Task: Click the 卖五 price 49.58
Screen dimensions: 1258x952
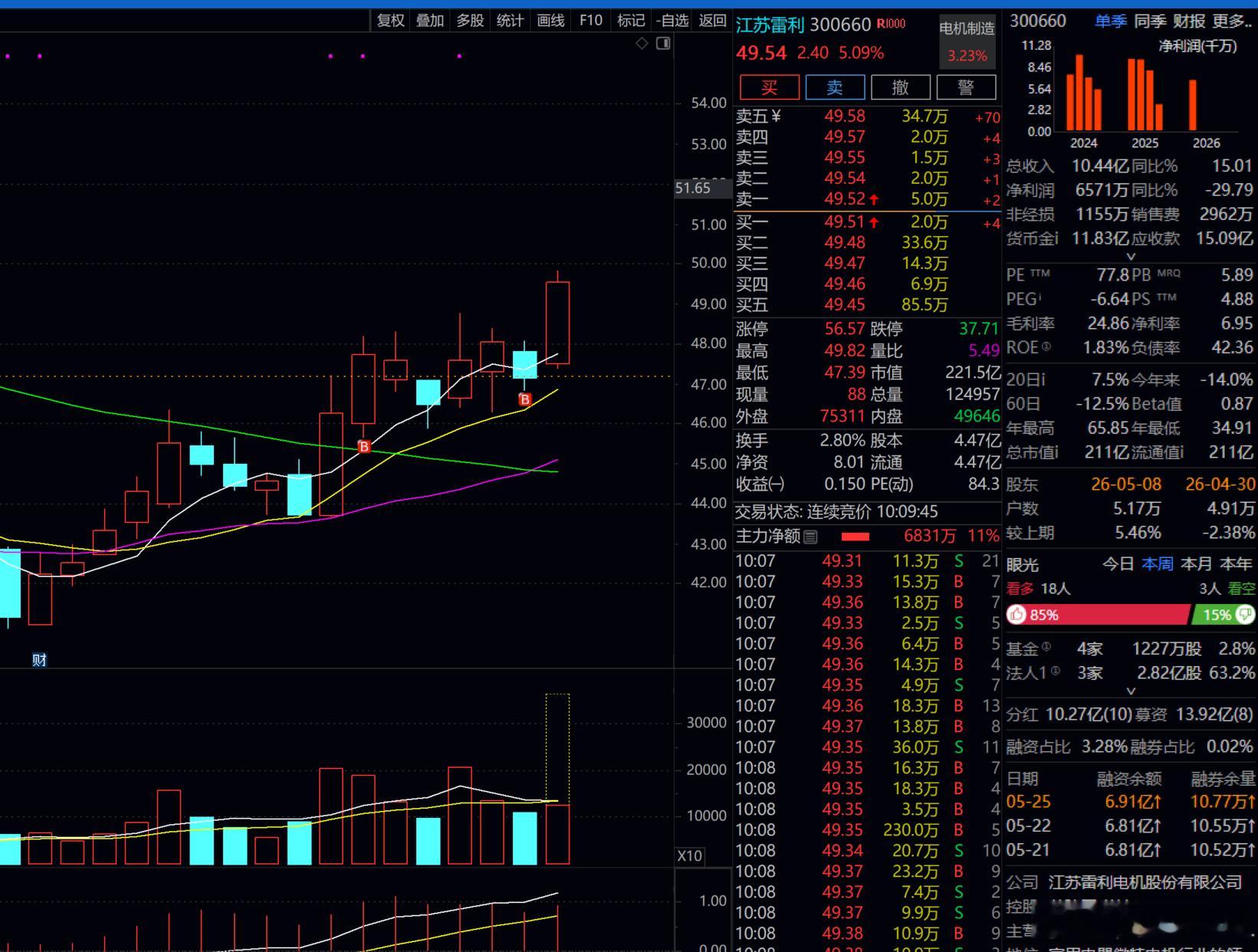Action: (x=845, y=117)
